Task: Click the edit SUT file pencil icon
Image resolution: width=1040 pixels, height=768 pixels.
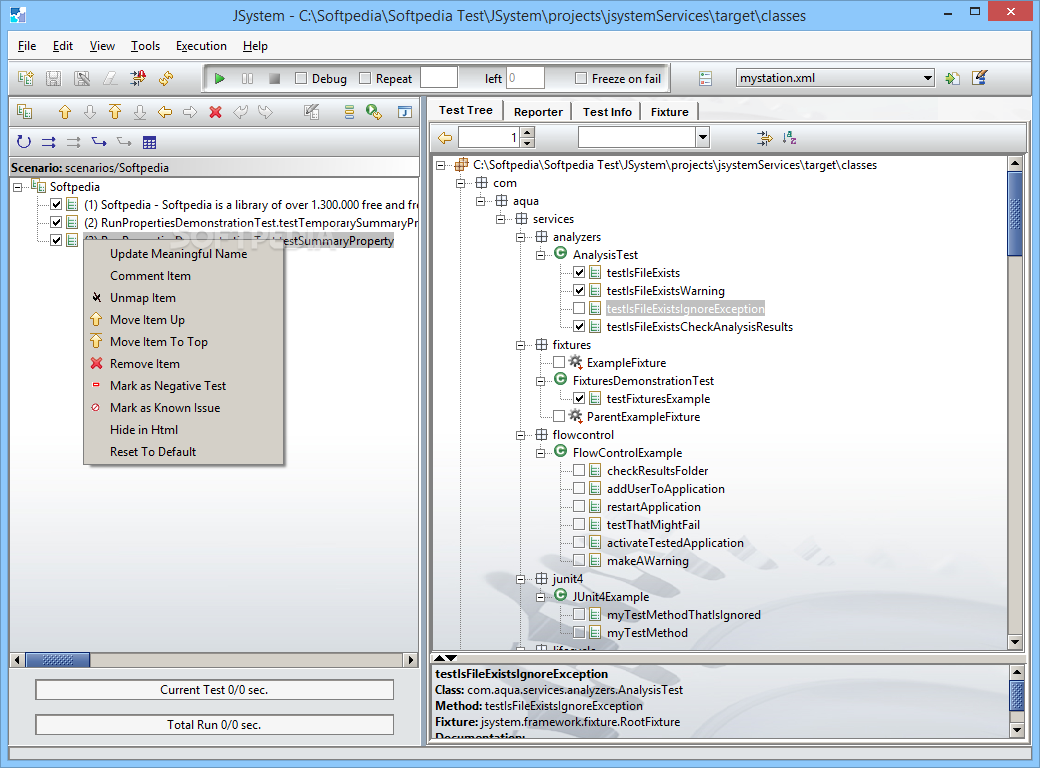Action: click(980, 78)
